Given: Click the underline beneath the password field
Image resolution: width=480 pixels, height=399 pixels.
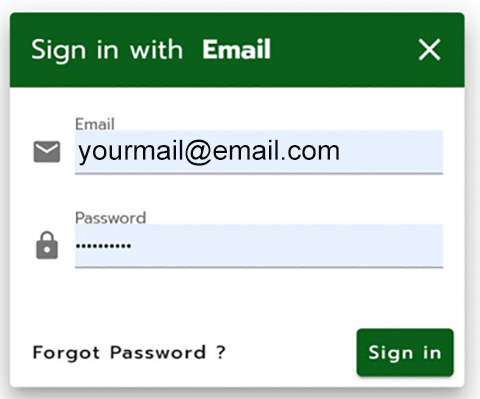Looking at the screenshot, I should point(259,267).
